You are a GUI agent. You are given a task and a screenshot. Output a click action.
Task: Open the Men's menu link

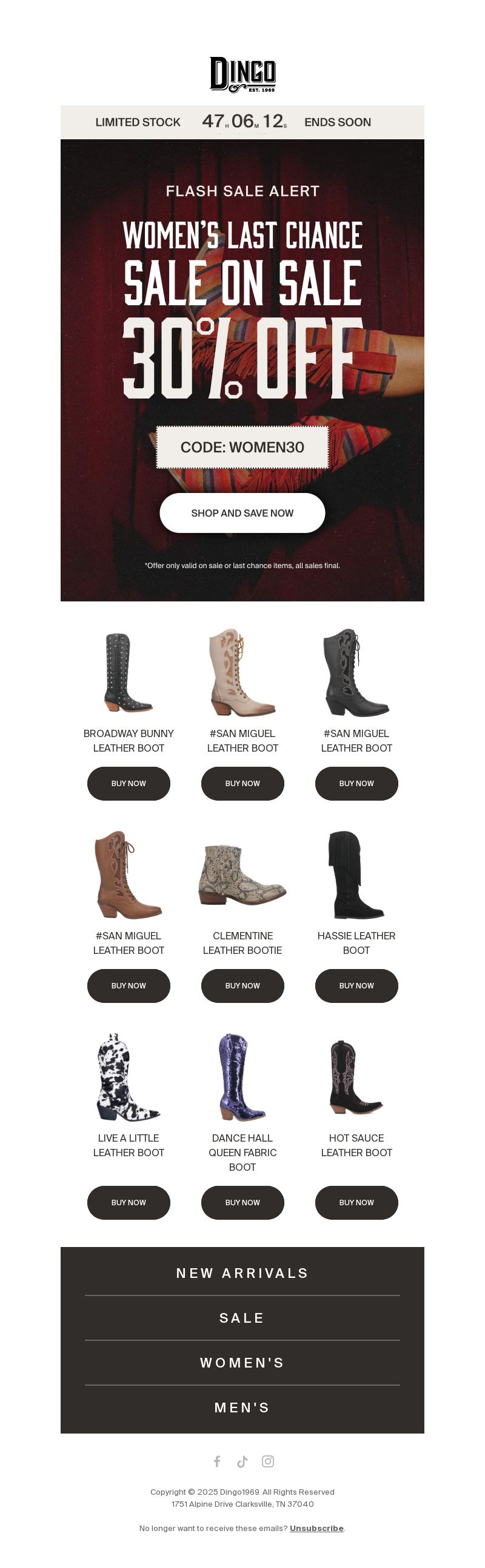[x=242, y=1408]
